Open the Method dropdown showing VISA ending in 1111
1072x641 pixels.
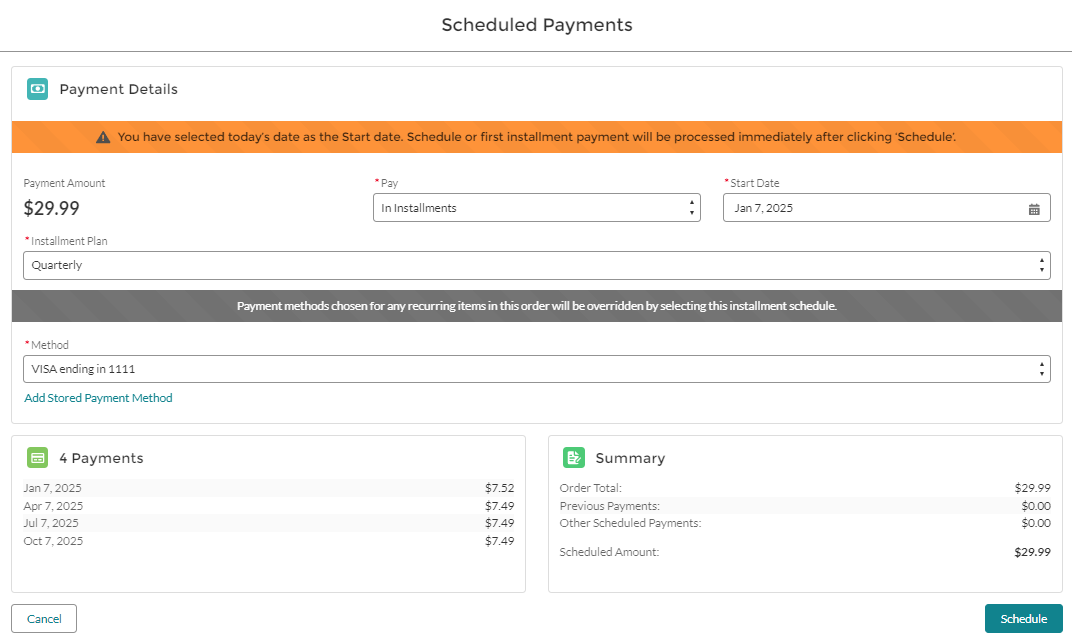(500, 368)
